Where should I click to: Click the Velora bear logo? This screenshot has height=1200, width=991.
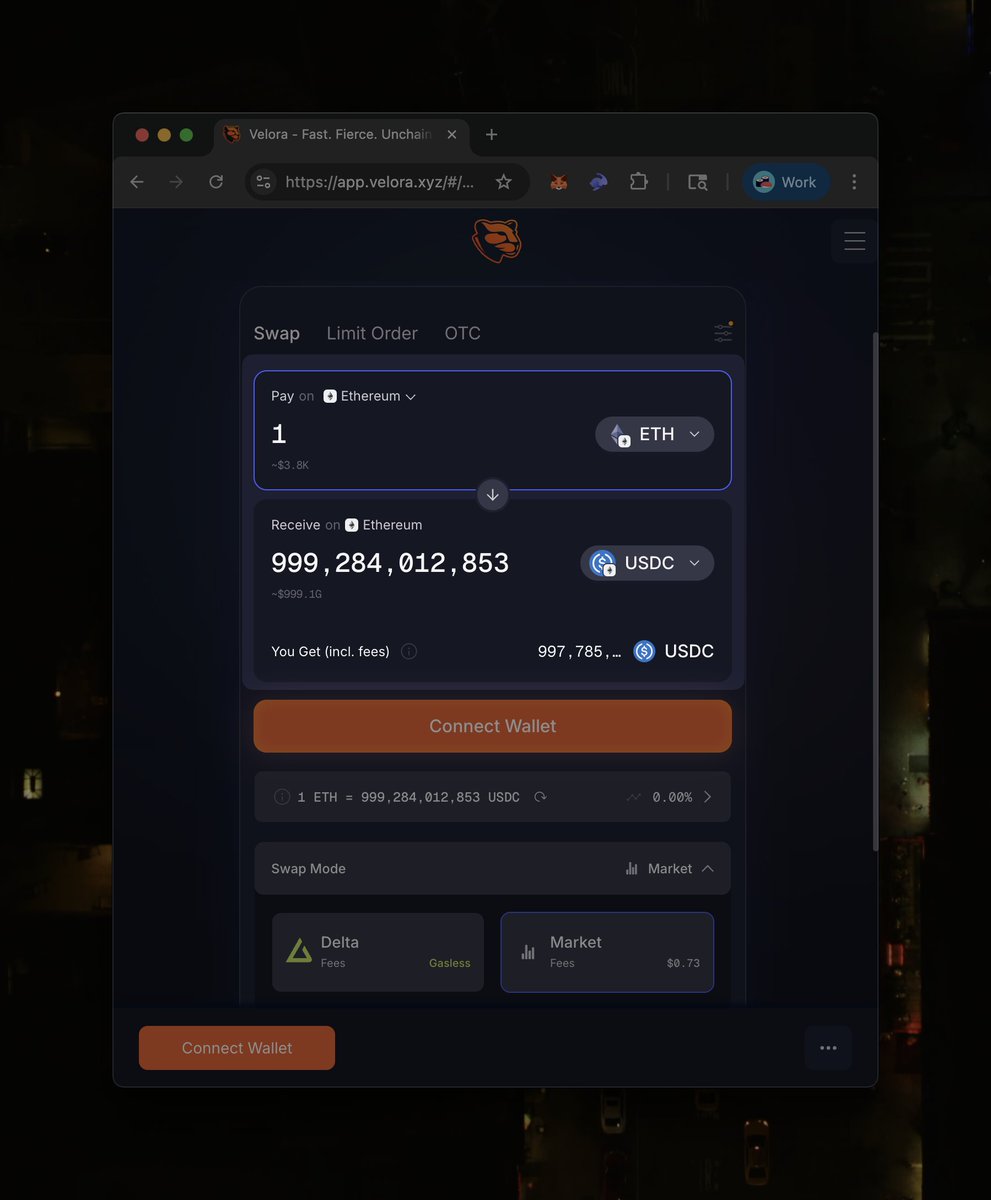(x=497, y=241)
